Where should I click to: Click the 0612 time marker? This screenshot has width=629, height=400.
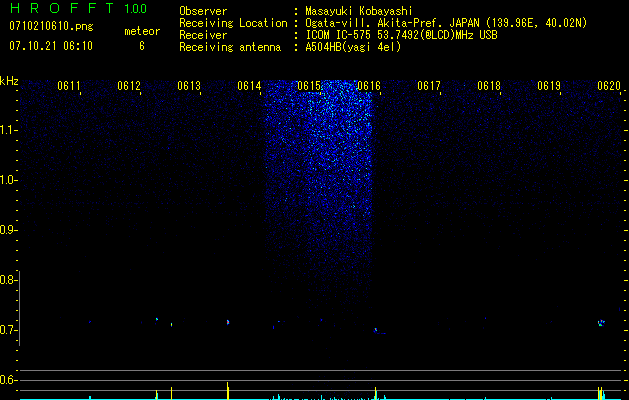point(129,86)
